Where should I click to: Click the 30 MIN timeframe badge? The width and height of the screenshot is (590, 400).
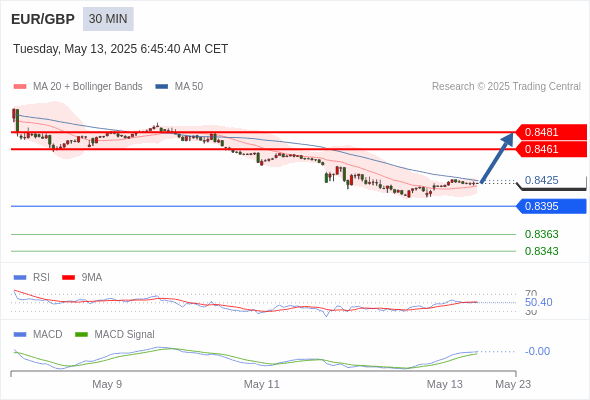pos(108,19)
